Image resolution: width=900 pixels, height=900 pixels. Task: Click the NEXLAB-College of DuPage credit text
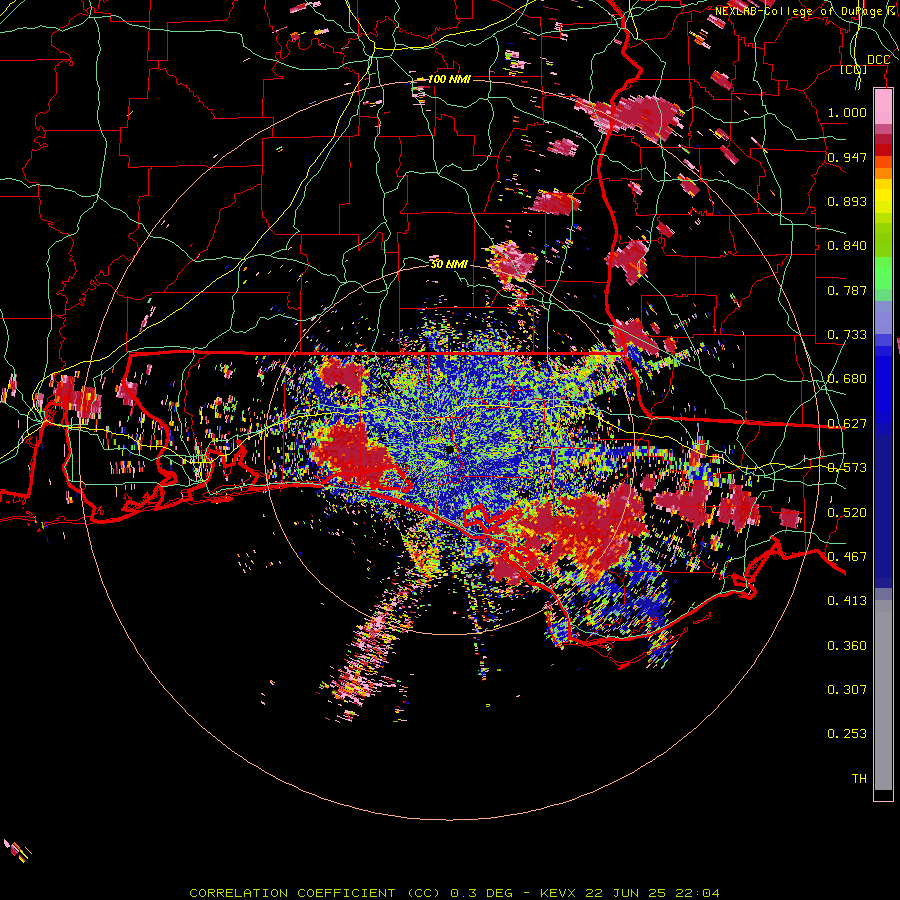805,11
